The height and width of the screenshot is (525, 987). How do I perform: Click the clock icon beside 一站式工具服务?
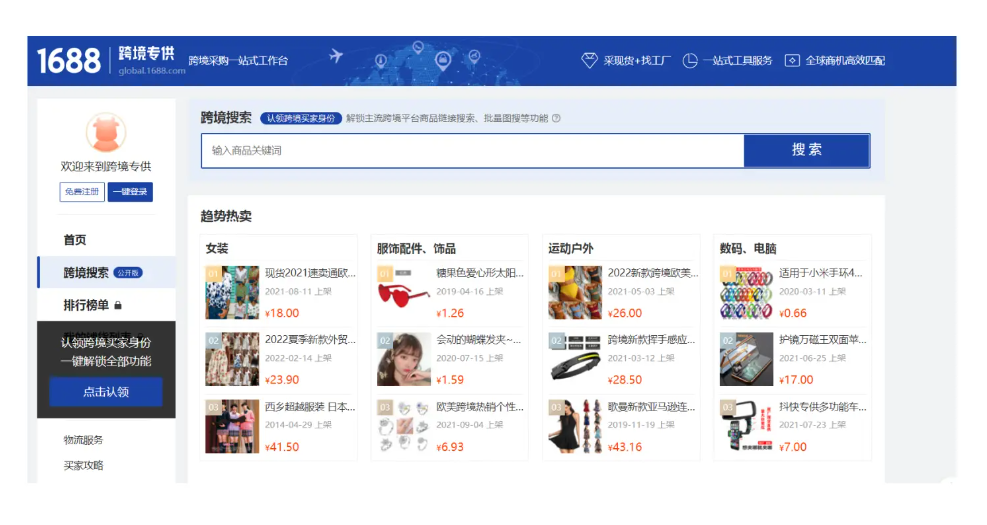tap(690, 61)
